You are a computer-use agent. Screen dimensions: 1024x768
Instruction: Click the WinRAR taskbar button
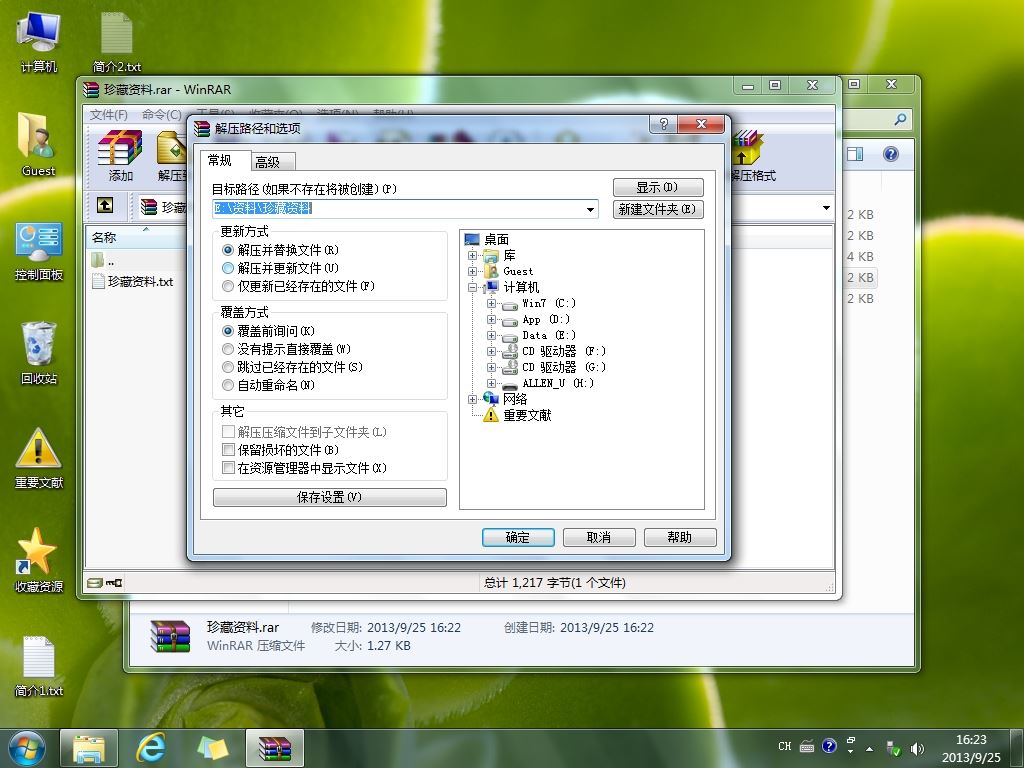tap(274, 748)
